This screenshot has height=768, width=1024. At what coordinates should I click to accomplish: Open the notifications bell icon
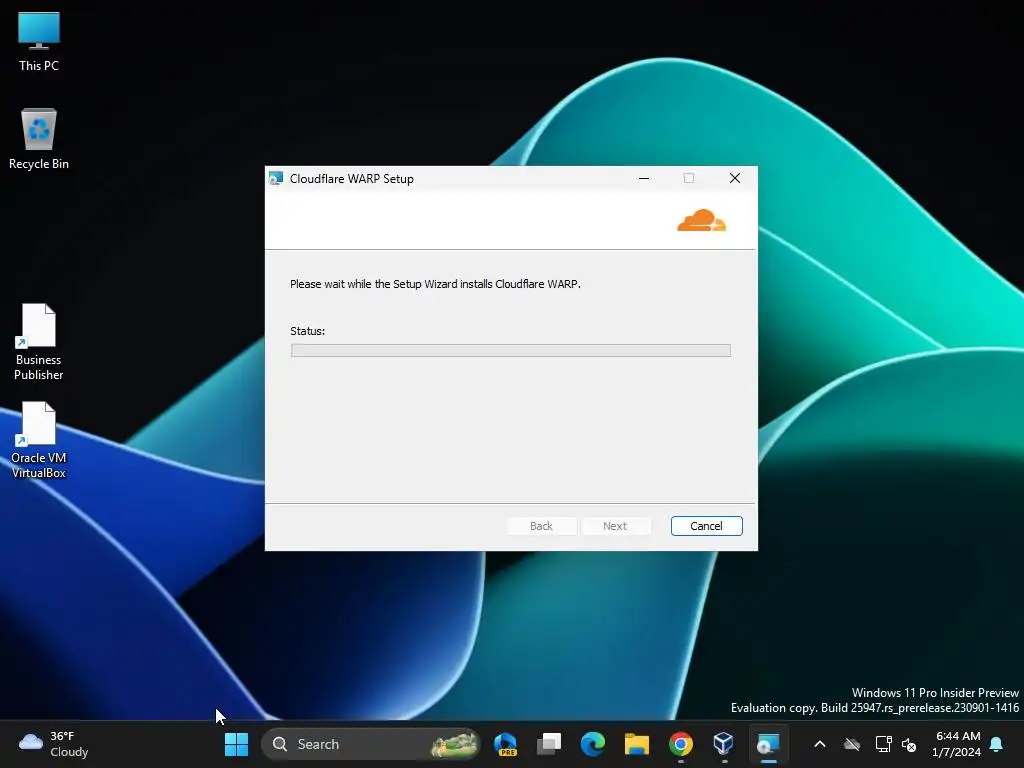point(997,744)
